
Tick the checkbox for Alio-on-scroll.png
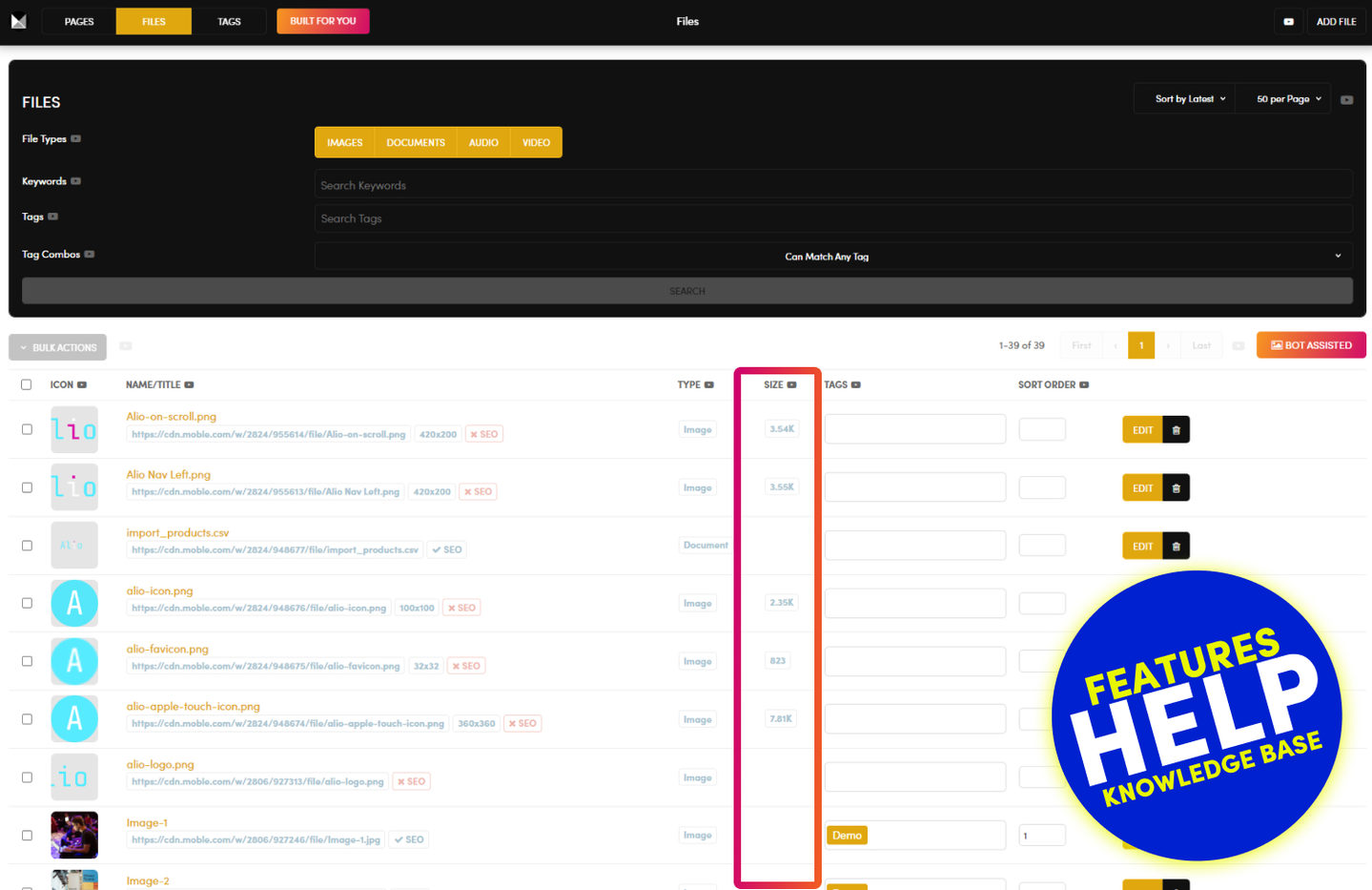click(27, 429)
